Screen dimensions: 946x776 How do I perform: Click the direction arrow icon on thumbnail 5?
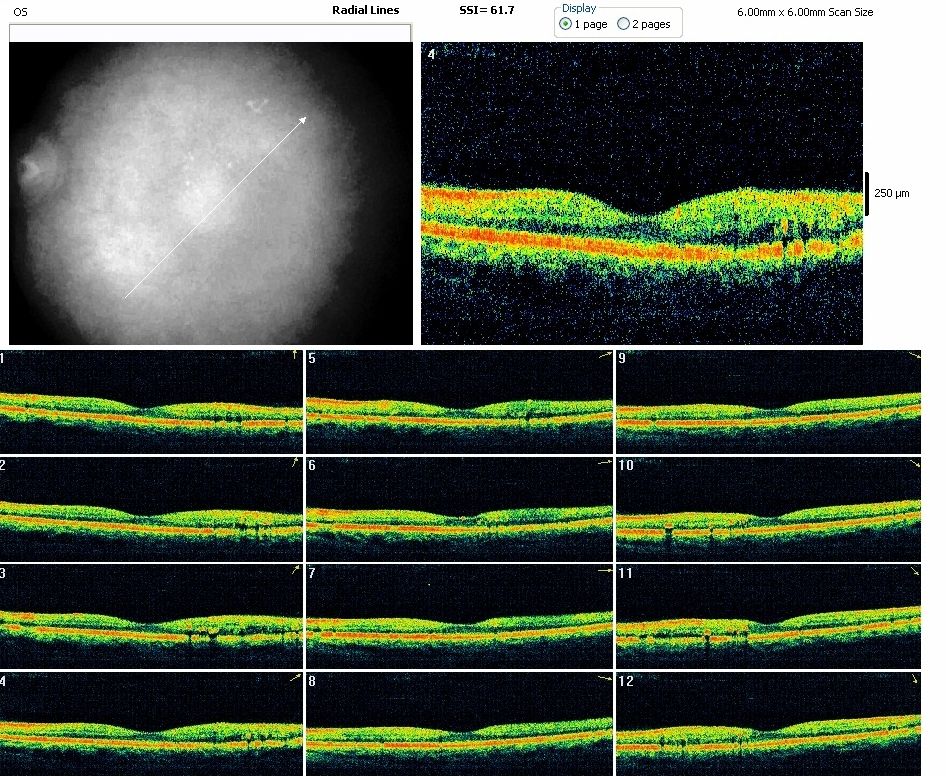(604, 355)
